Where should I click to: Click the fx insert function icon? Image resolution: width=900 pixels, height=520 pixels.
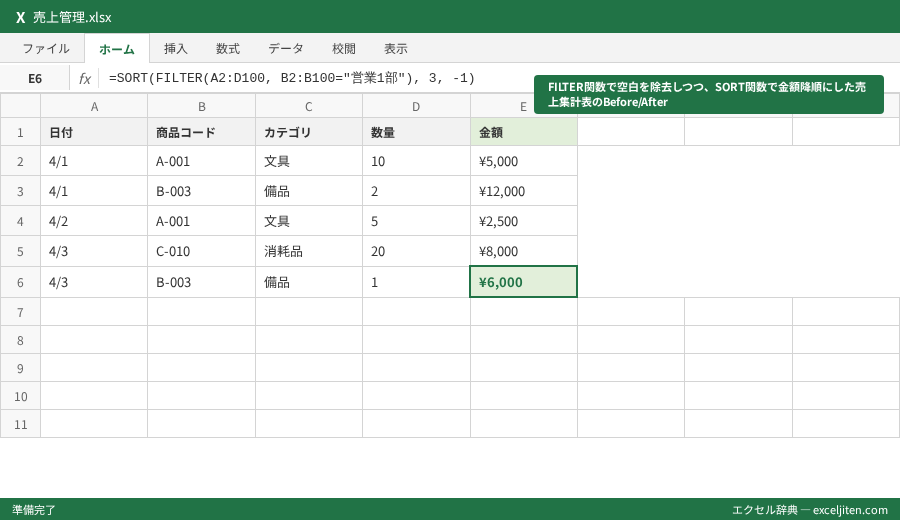pyautogui.click(x=84, y=78)
